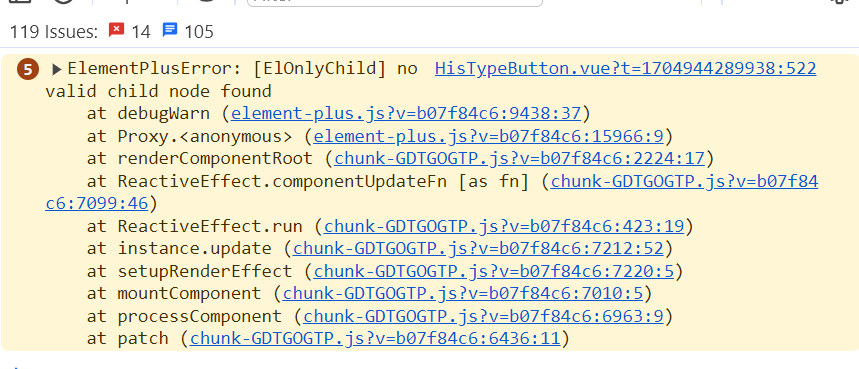Viewport: 859px width, 369px height.
Task: Click the 'valid child node found' message text
Action: coord(158,91)
